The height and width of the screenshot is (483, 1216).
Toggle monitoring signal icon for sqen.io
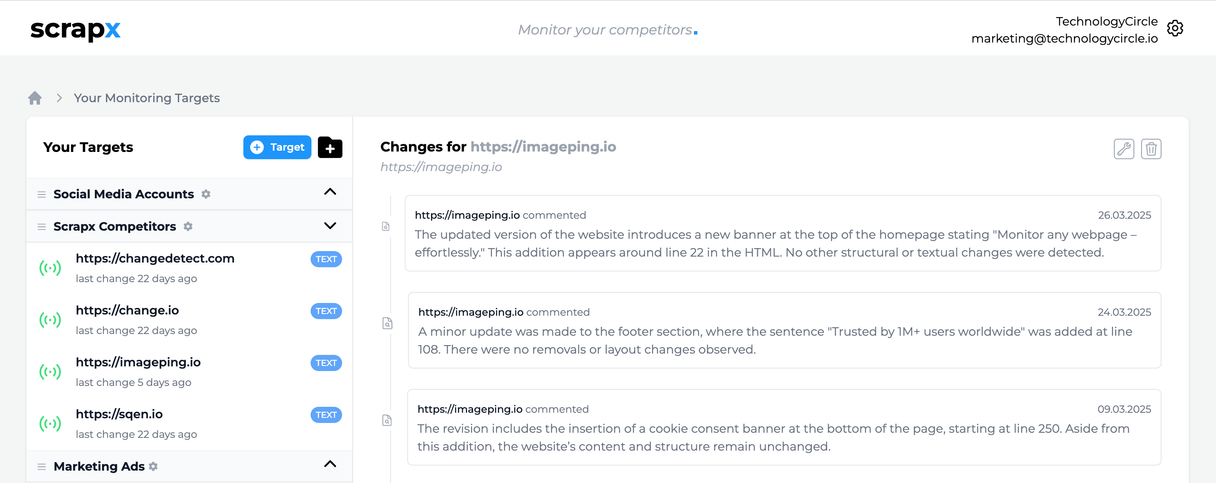click(x=50, y=424)
